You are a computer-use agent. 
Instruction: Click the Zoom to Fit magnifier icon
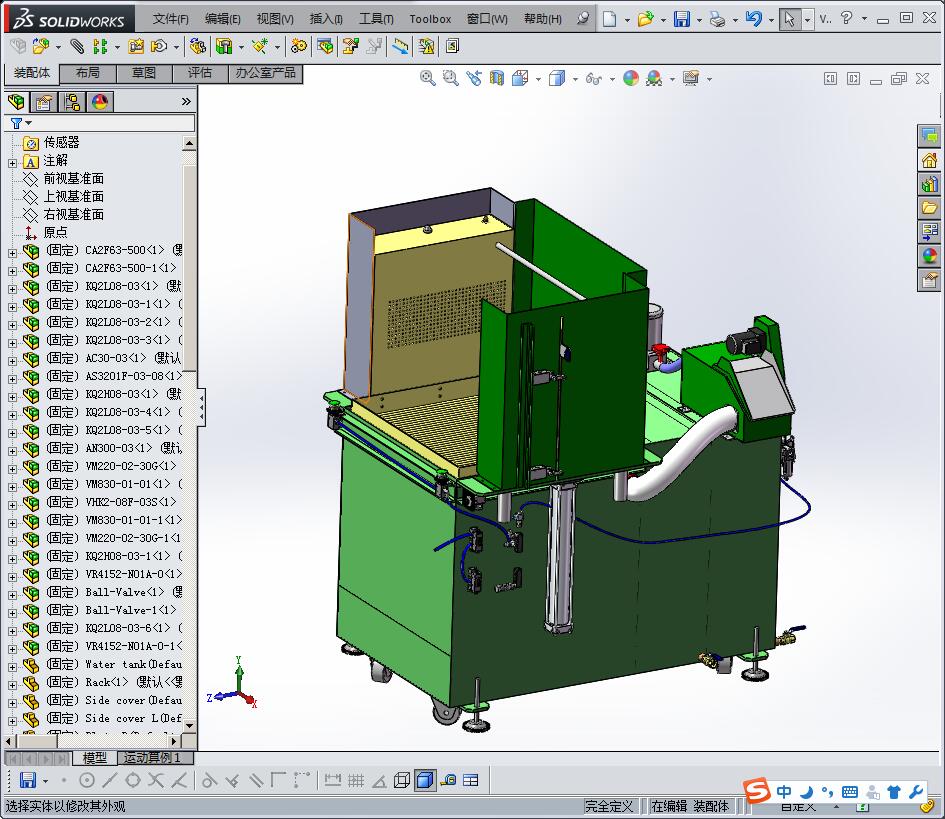pos(428,78)
